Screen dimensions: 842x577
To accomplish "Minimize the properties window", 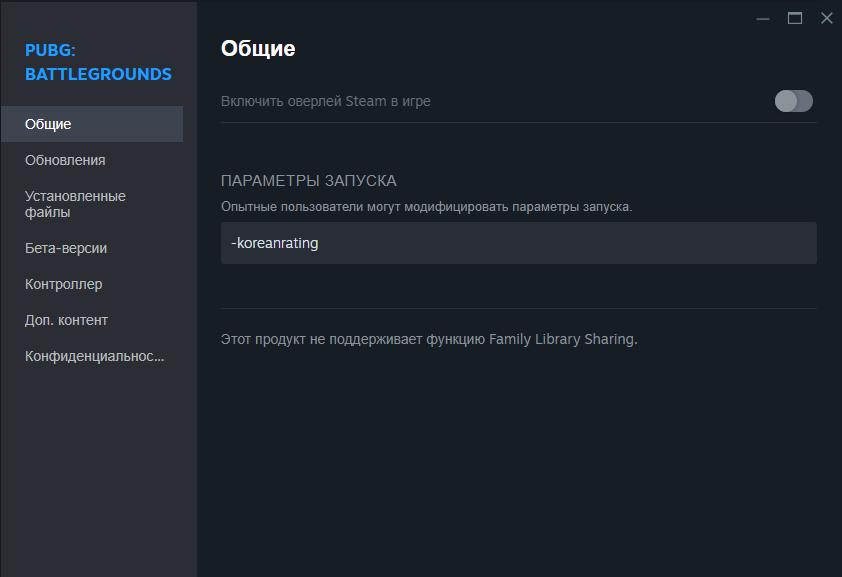I will tap(763, 18).
